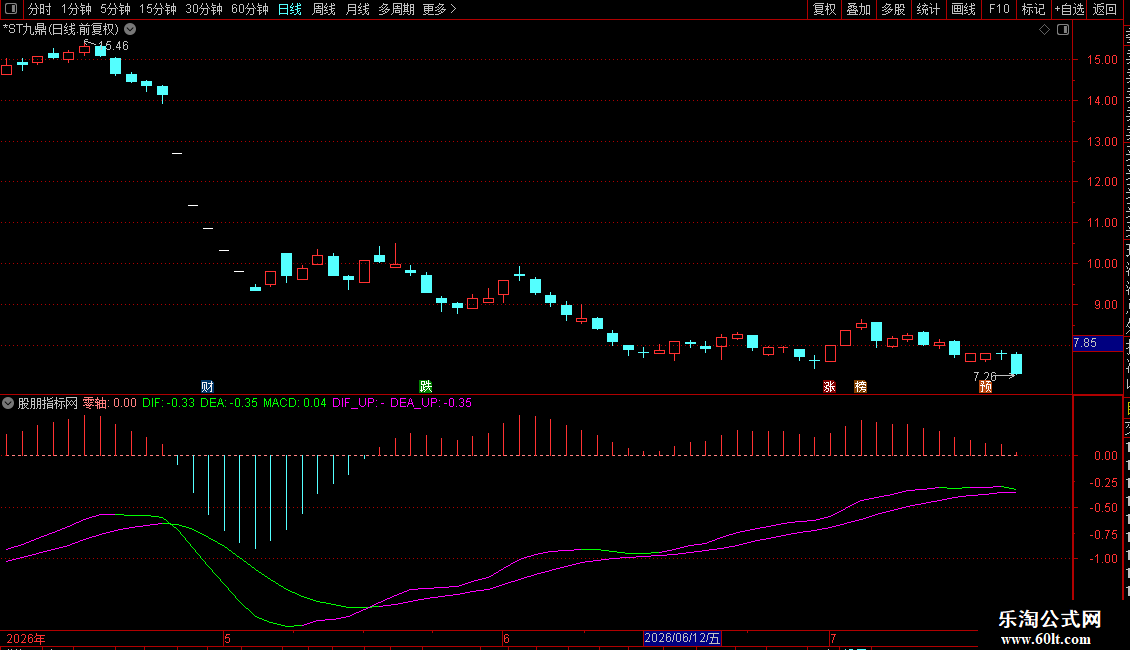The width and height of the screenshot is (1130, 650).
Task: Open the 财 finance marker on the chart
Action: pyautogui.click(x=208, y=387)
